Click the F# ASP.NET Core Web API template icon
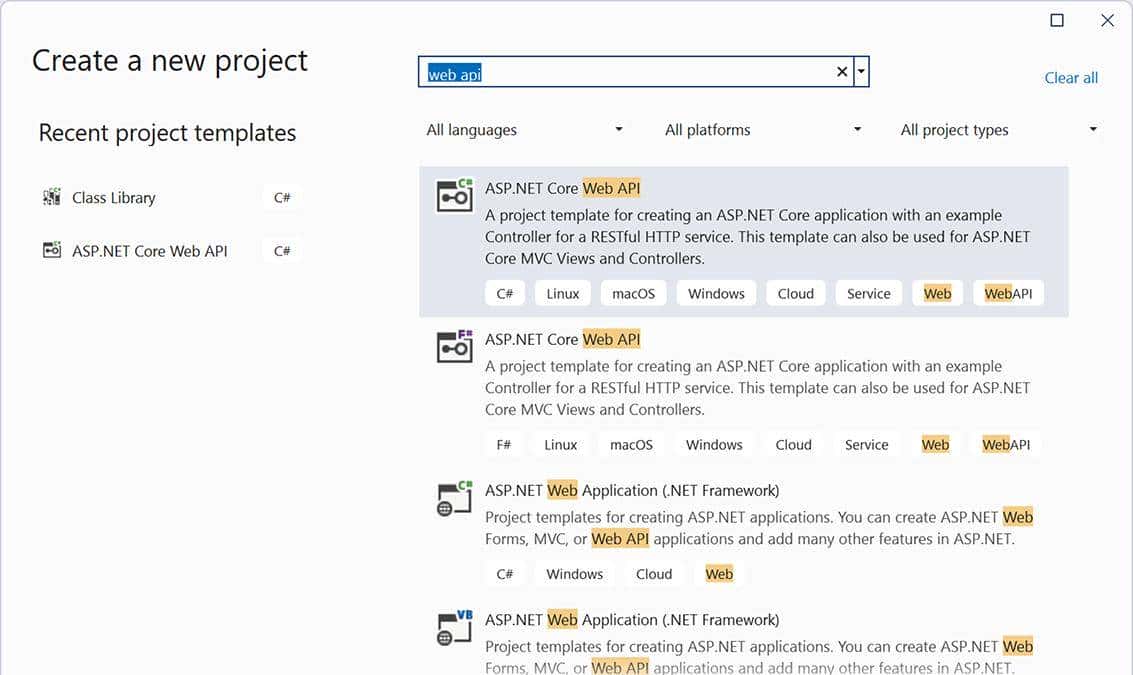The width and height of the screenshot is (1133, 675). pos(454,347)
